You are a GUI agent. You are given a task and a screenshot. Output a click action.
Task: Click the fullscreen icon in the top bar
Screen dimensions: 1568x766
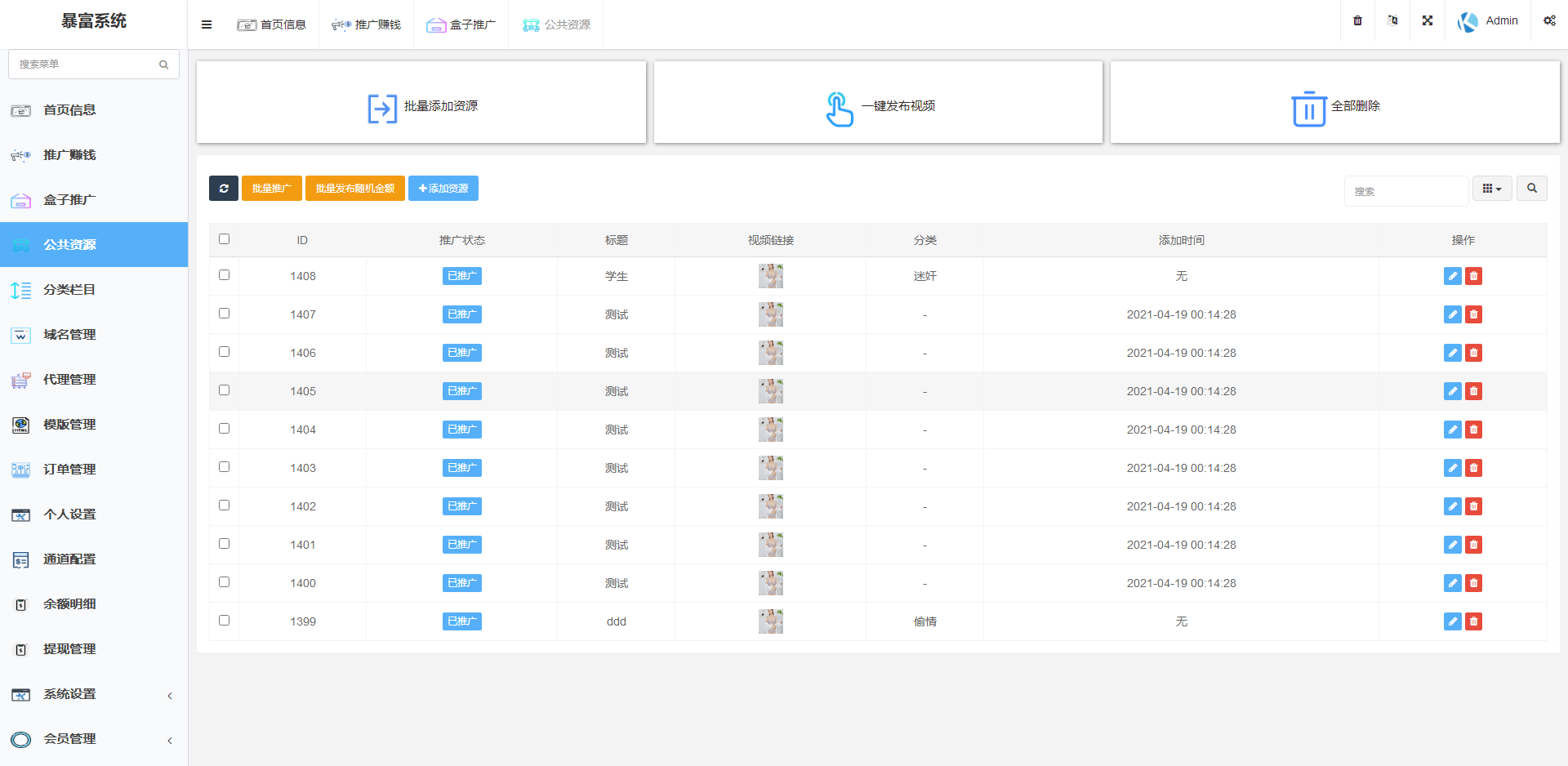[x=1428, y=21]
